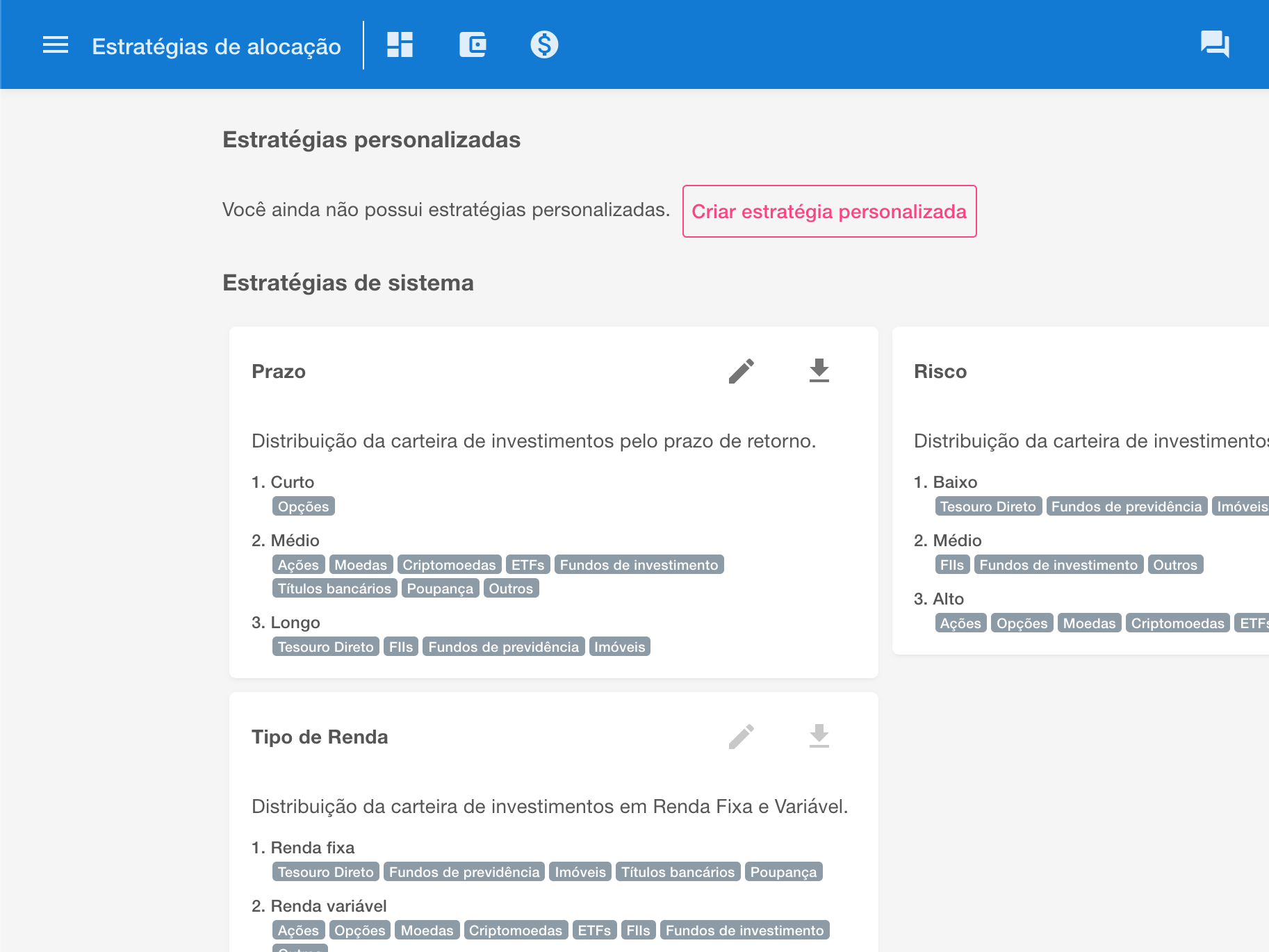Click Criar estratégia personalizada button
The height and width of the screenshot is (952, 1269).
point(829,211)
